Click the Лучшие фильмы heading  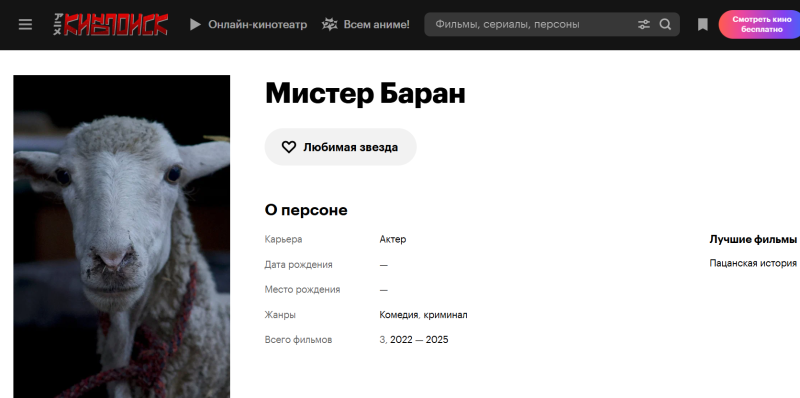(753, 239)
